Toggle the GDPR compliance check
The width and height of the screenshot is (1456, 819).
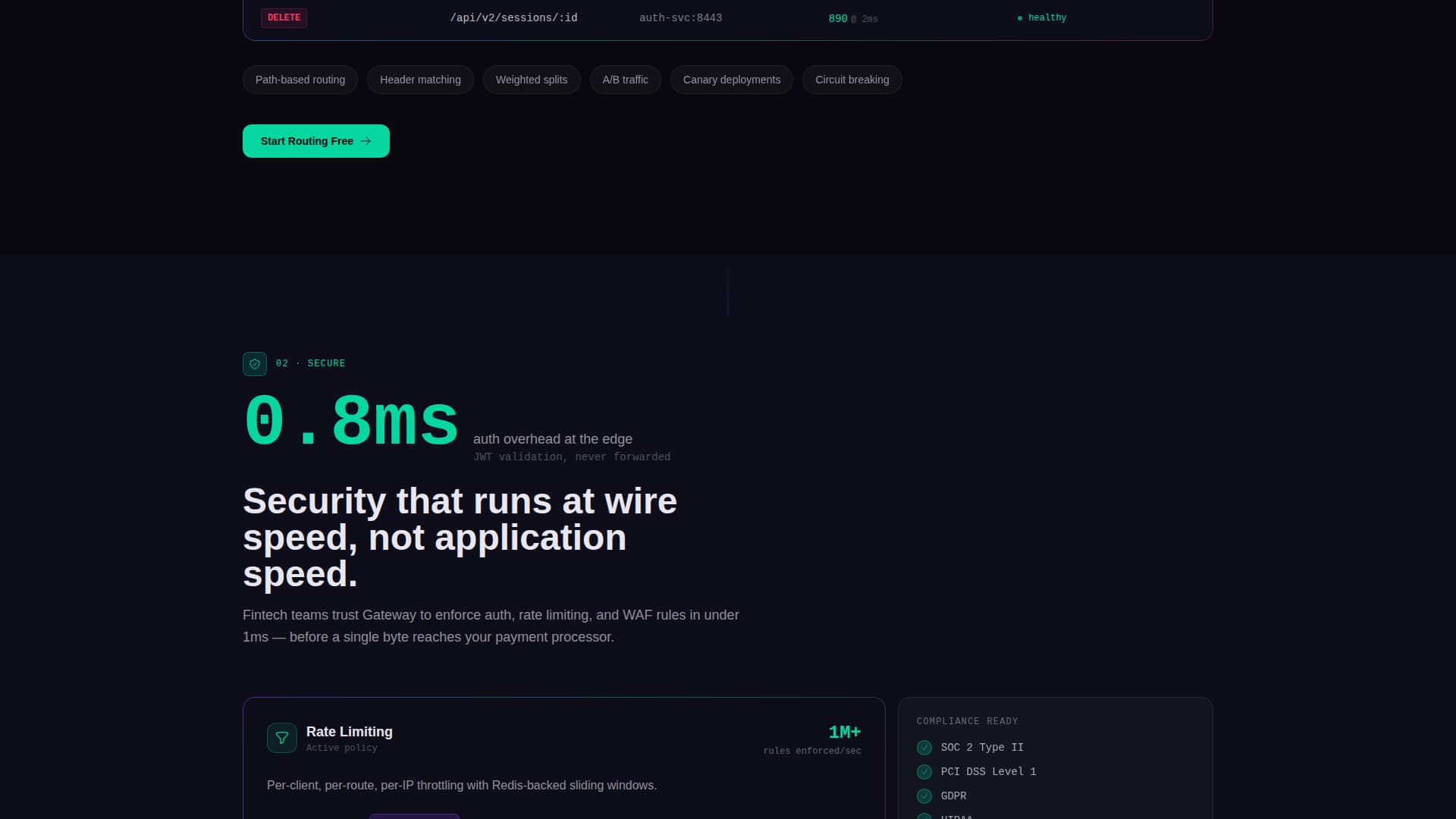(924, 795)
